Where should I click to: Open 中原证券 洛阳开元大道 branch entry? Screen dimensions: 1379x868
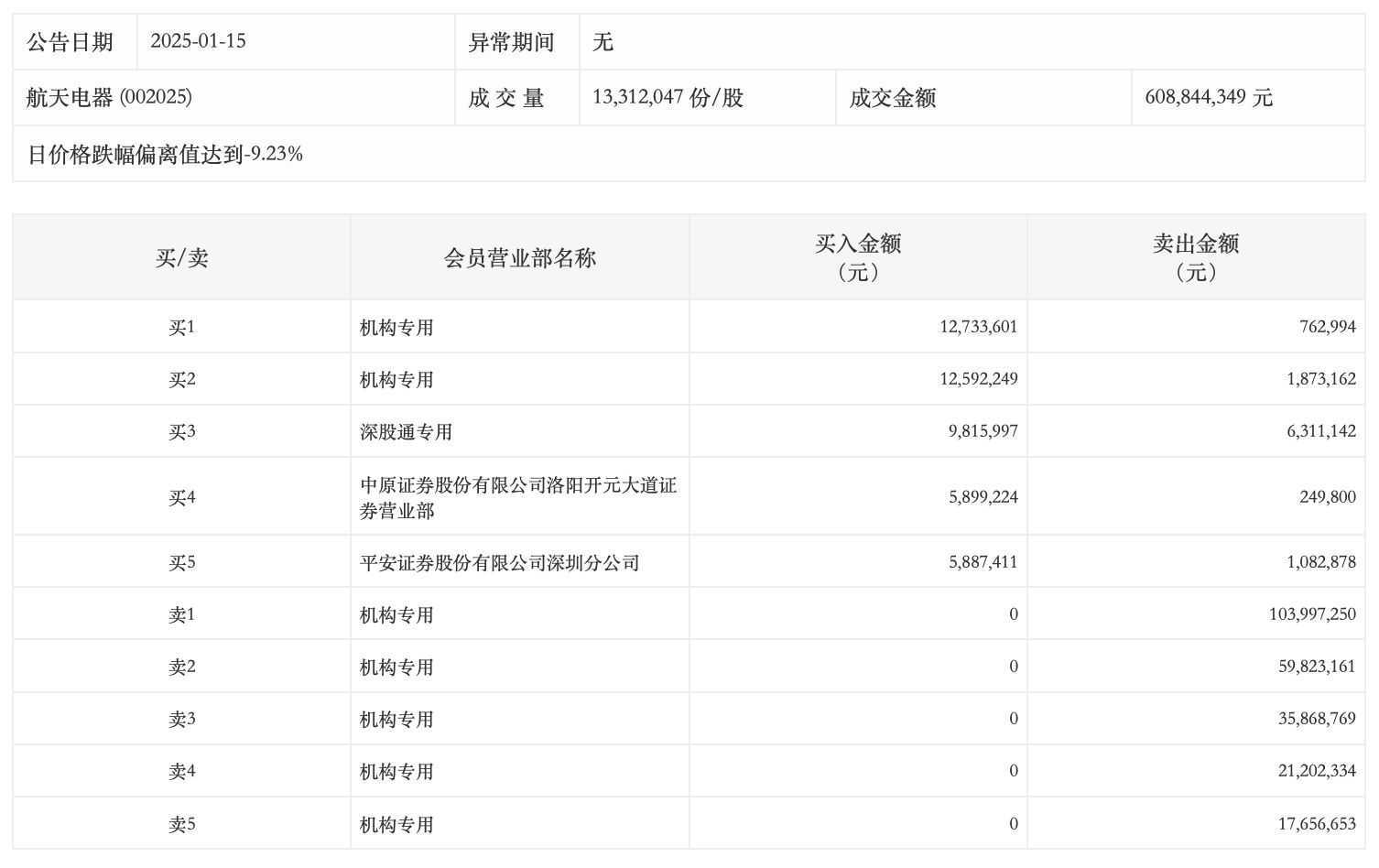coord(517,497)
